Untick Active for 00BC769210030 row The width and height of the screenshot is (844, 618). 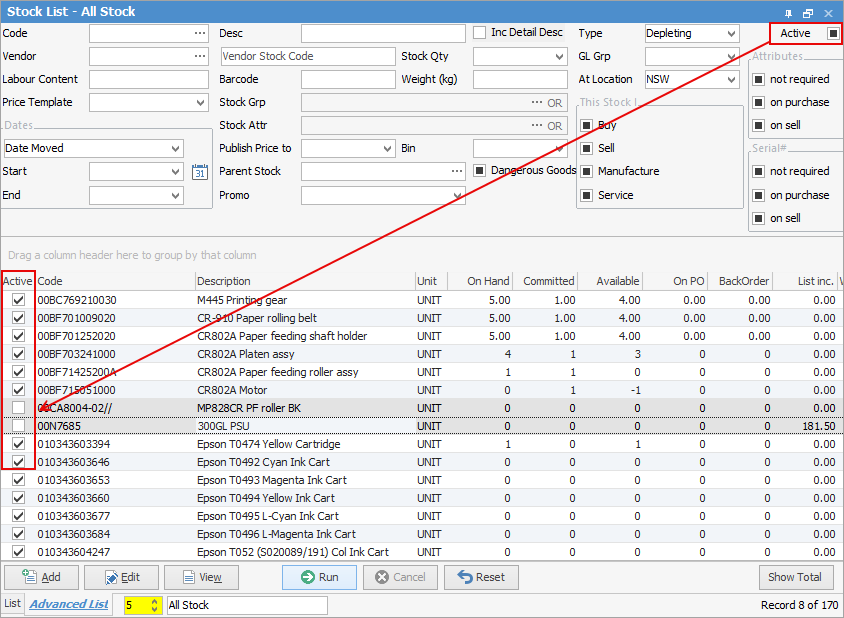point(18,300)
